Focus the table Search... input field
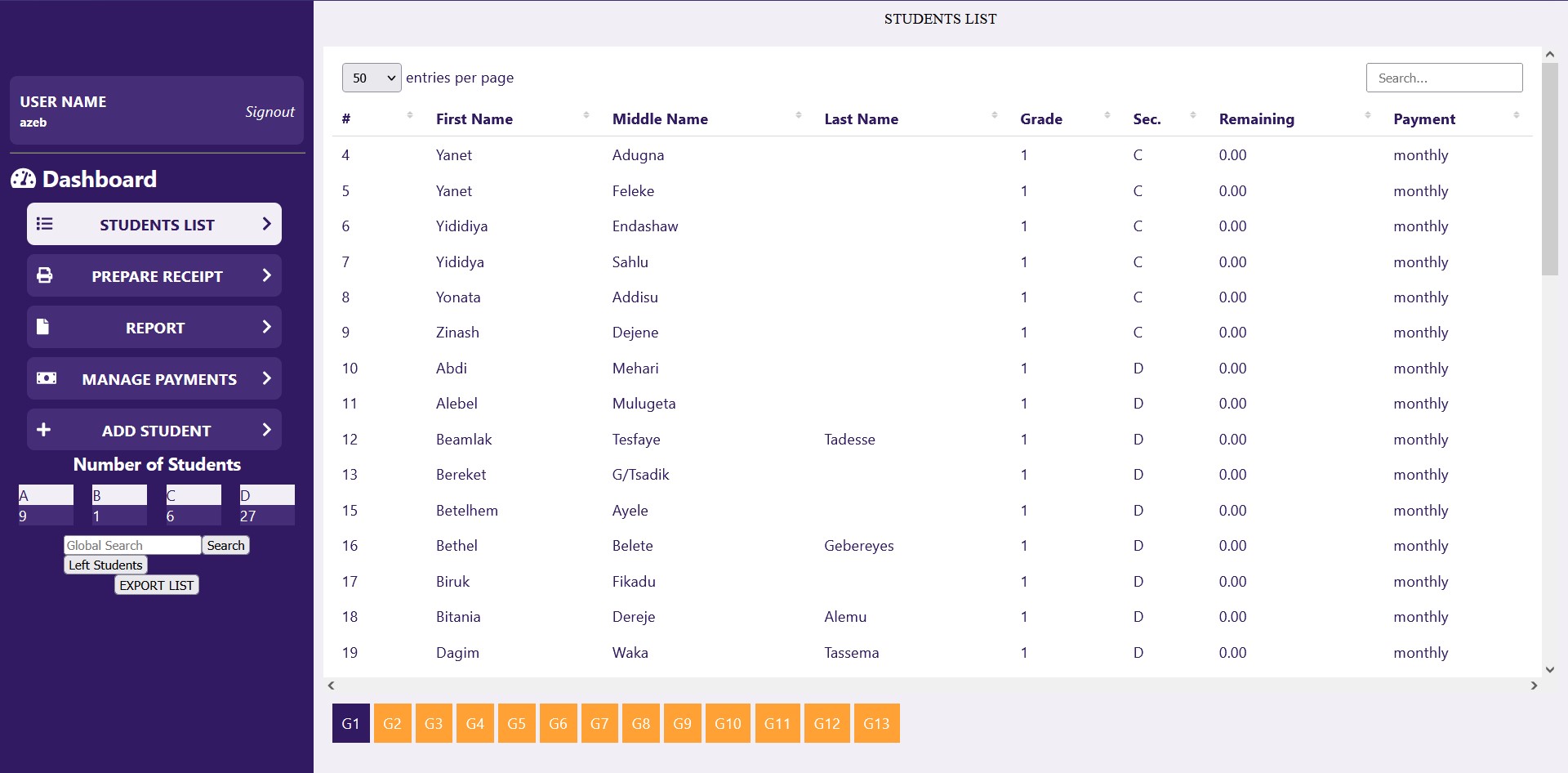The width and height of the screenshot is (1568, 773). click(1444, 78)
